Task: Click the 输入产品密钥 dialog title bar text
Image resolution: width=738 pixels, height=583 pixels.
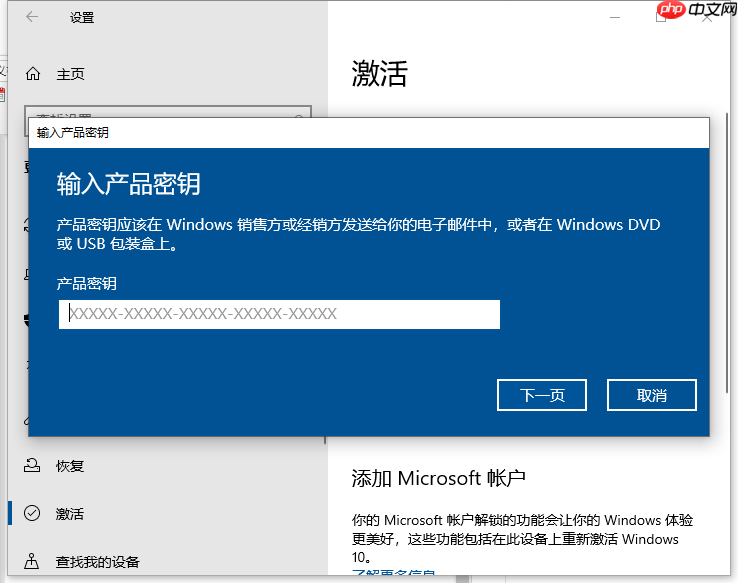Action: coord(72,133)
